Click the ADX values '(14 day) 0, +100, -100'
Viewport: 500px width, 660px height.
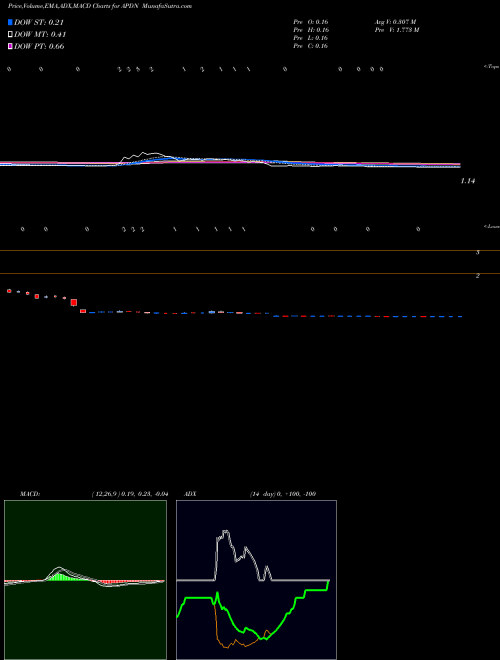(x=283, y=494)
